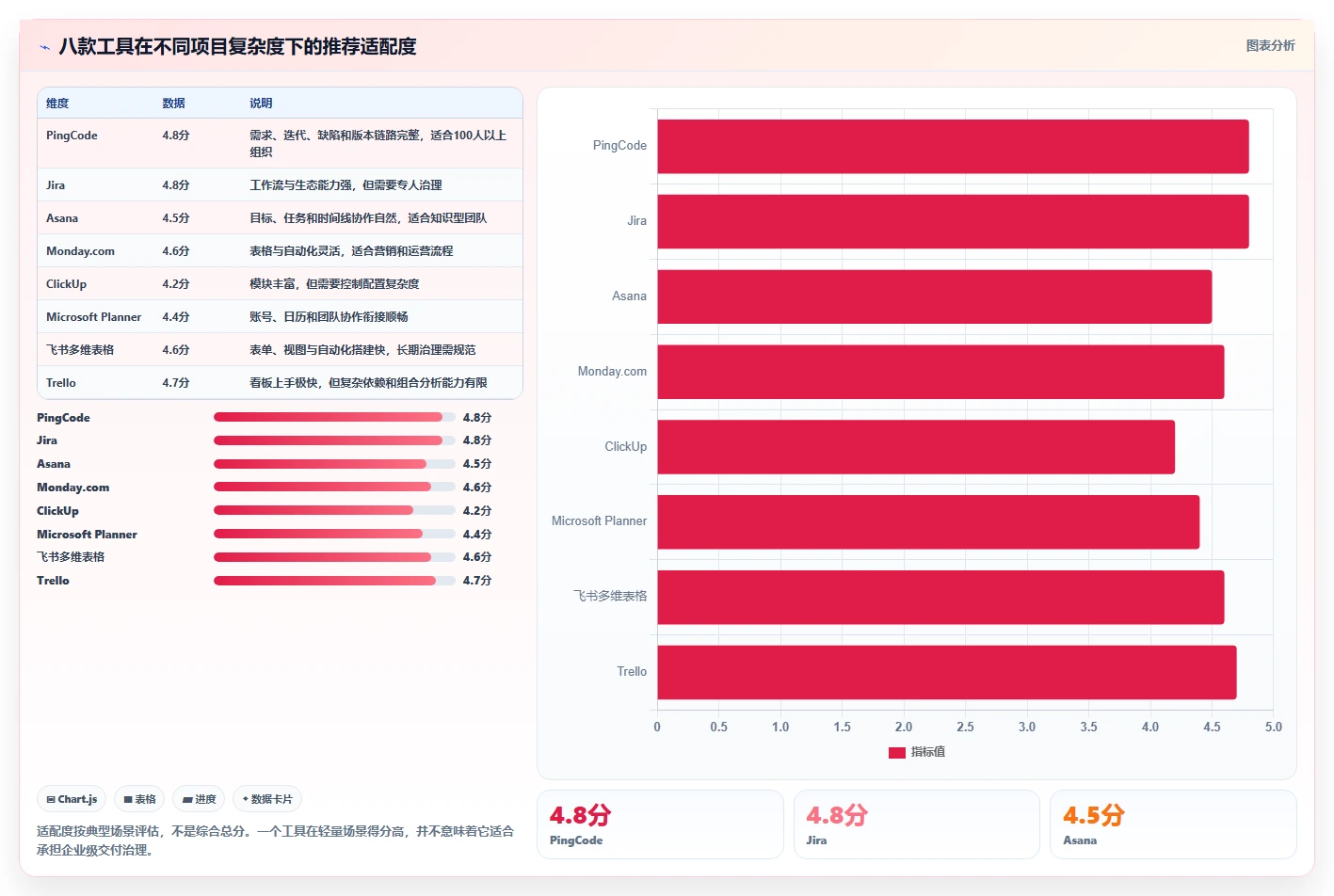The height and width of the screenshot is (896, 1334).
Task: Select the 数据卡片 tag
Action: 267,799
